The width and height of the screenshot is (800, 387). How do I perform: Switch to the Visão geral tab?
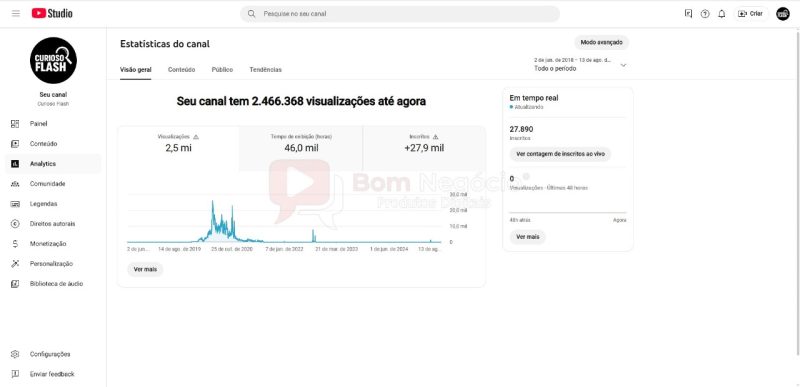click(136, 69)
